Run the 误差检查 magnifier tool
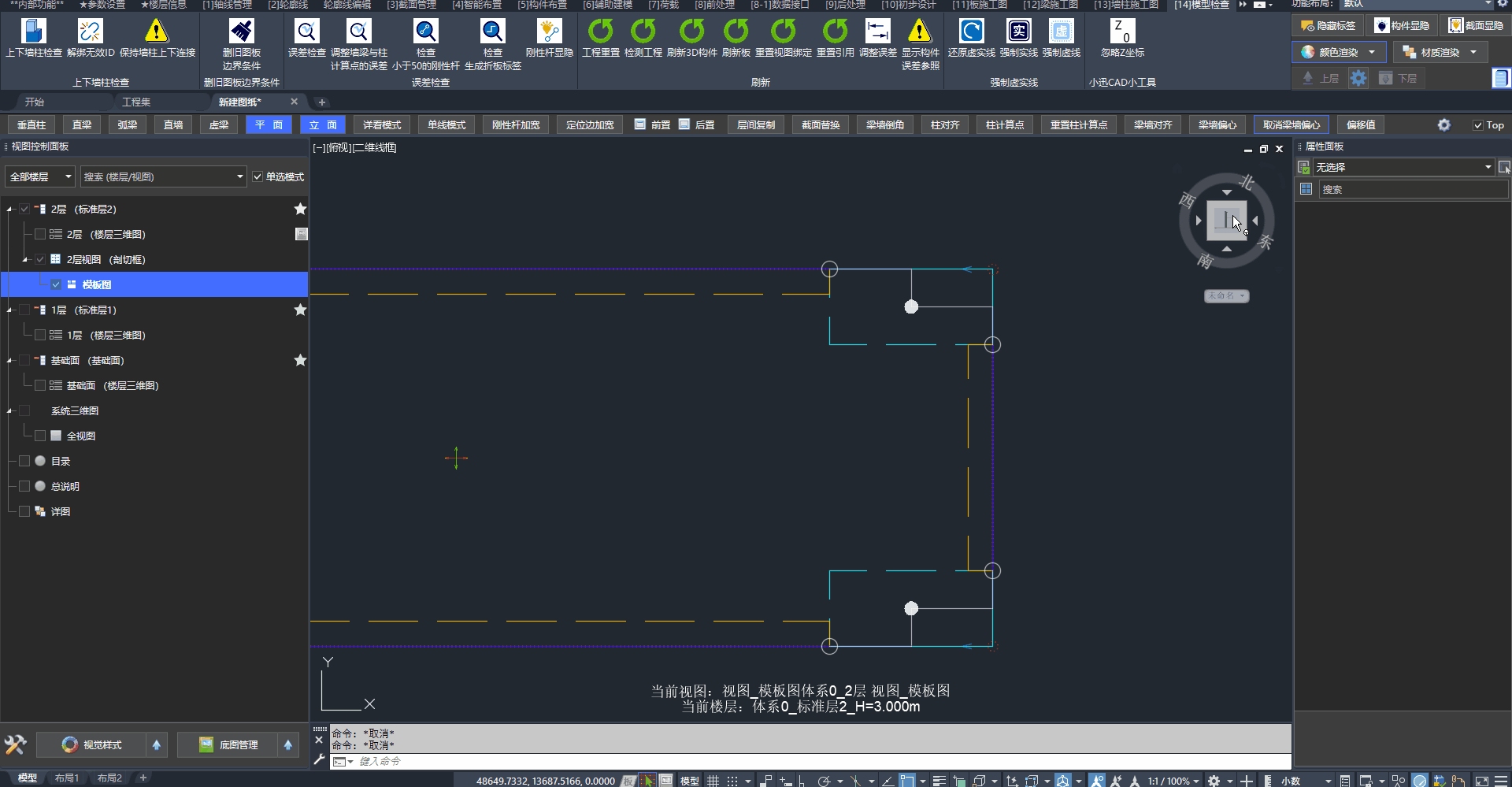 pos(306,32)
